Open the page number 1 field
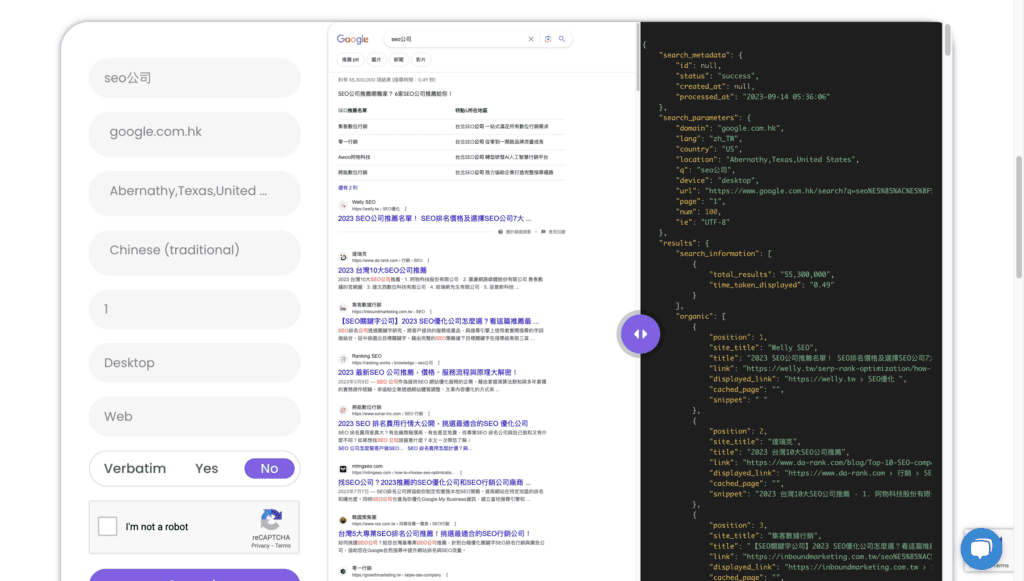This screenshot has width=1024, height=581. [x=195, y=309]
